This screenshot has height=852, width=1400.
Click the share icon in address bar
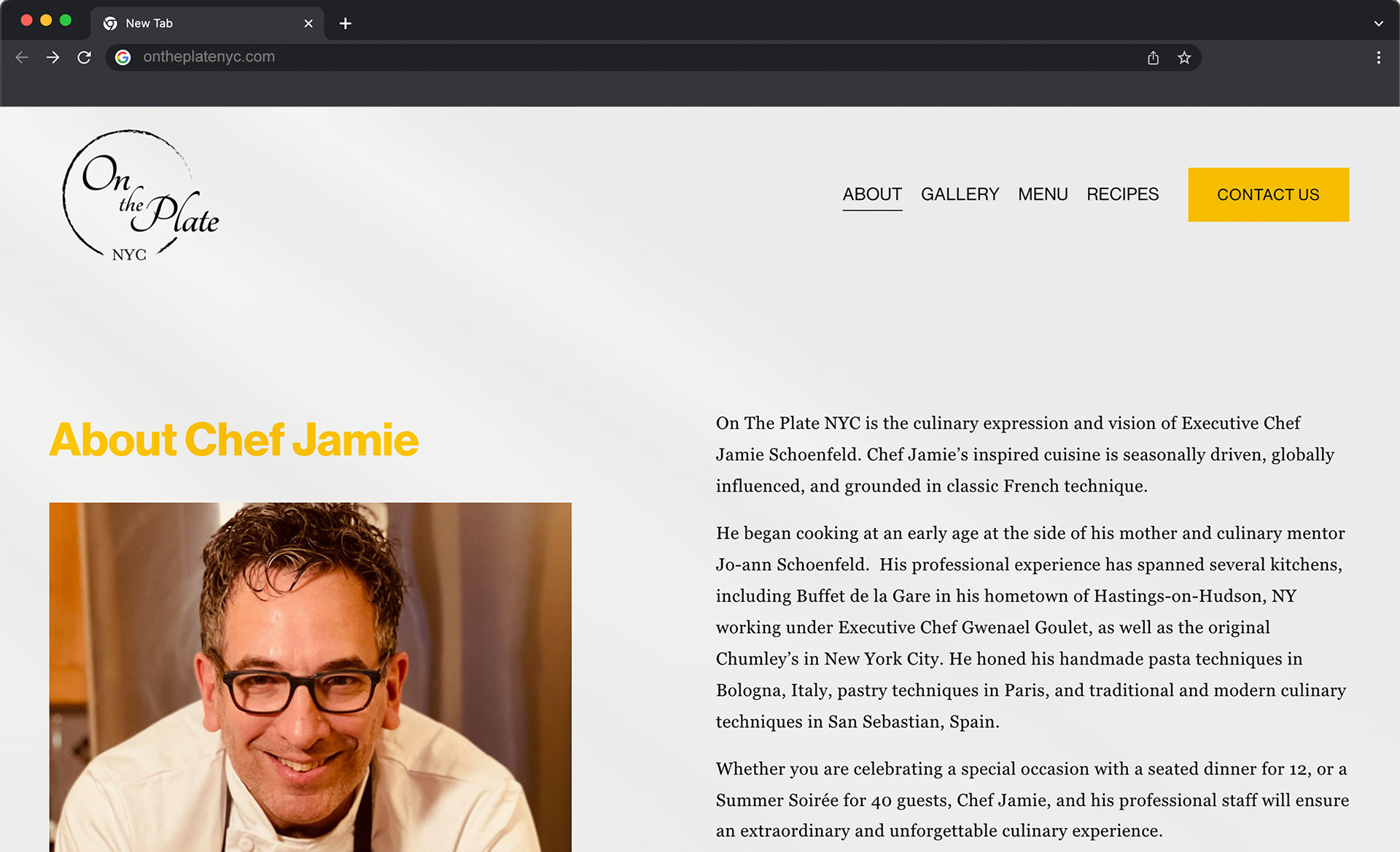[1153, 58]
